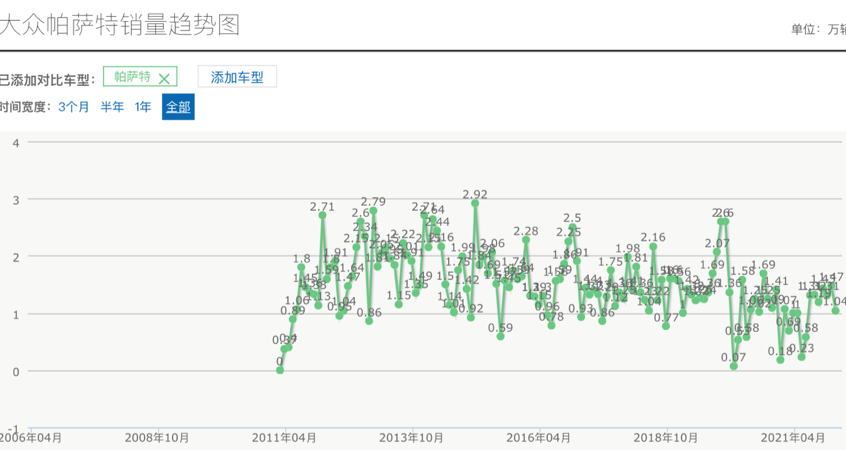Select the 全部 time range tab
The height and width of the screenshot is (450, 846).
click(178, 107)
